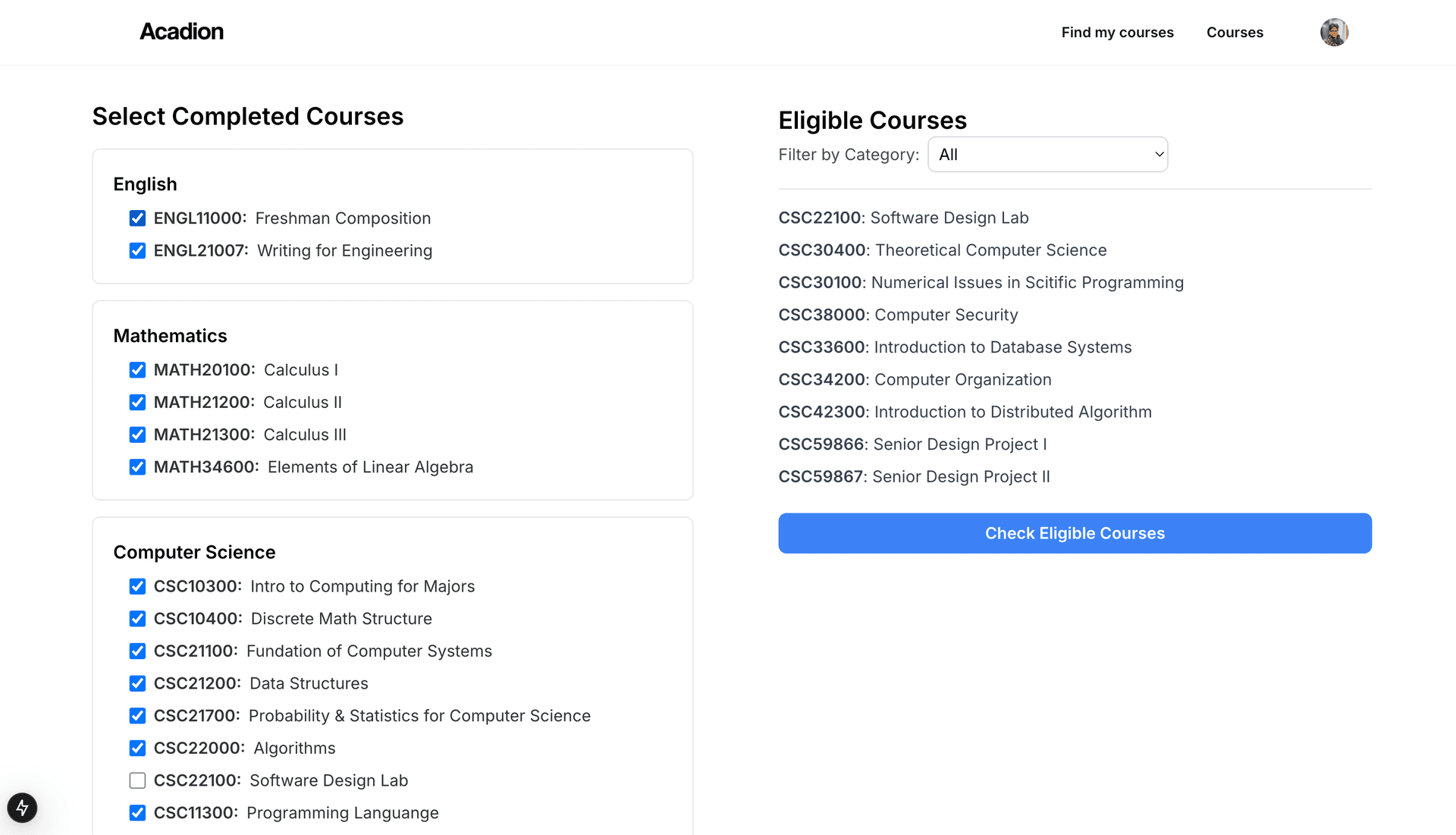Navigate to the Courses menu item
1456x835 pixels.
(1235, 33)
